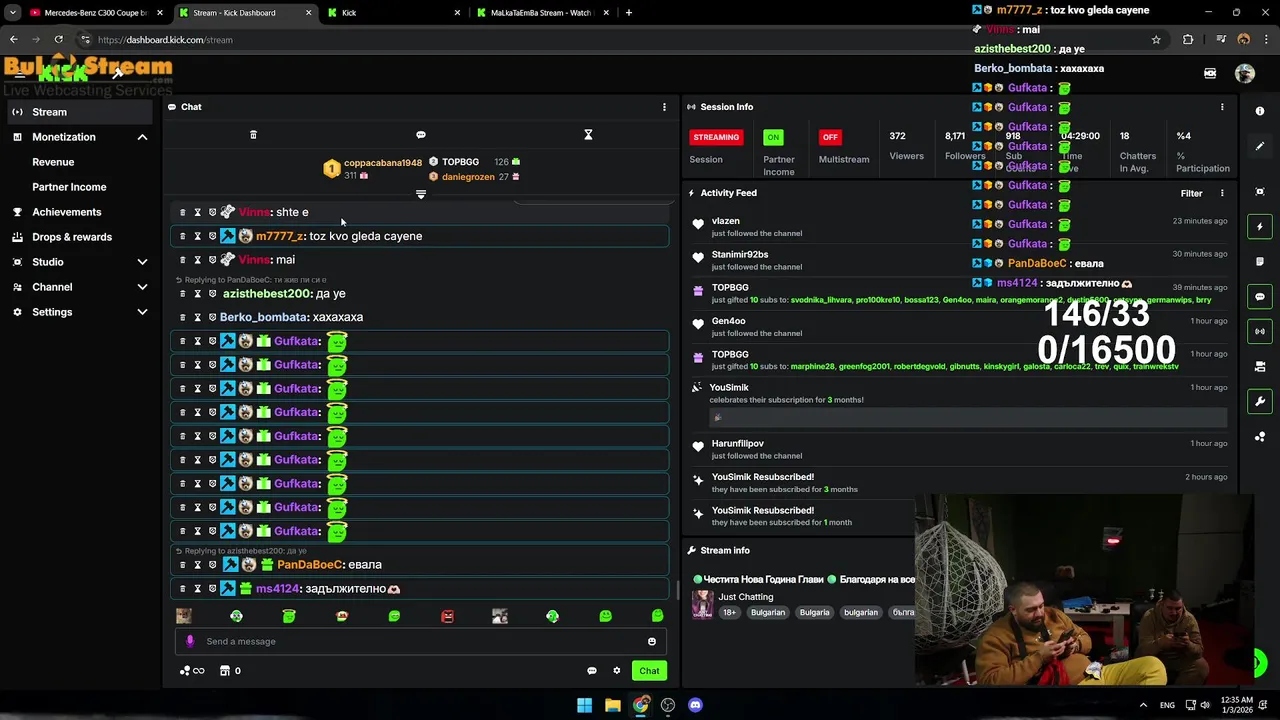This screenshot has width=1280, height=720.
Task: Expand the Channel sidebar section
Action: (x=142, y=287)
